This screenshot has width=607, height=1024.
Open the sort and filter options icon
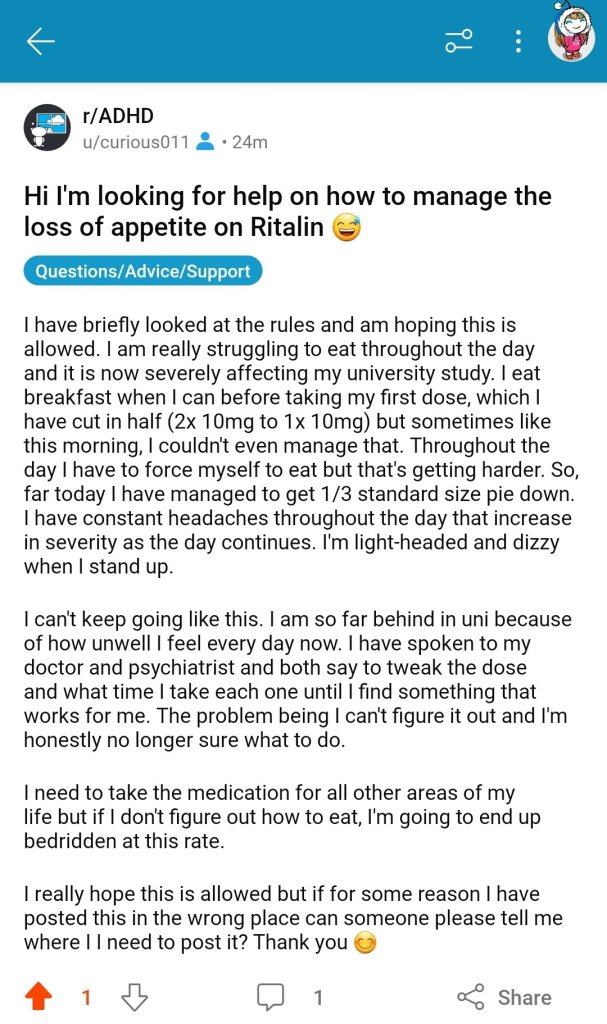pyautogui.click(x=459, y=41)
